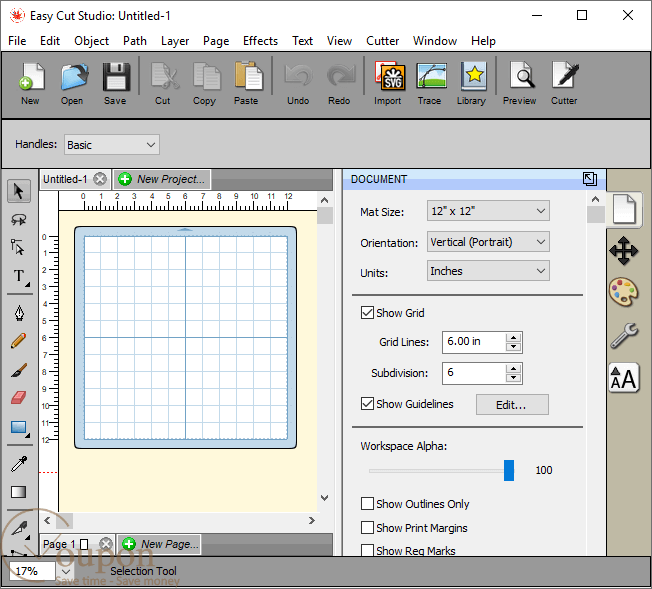Decrease Grid Lines value with down arrow

coord(514,347)
